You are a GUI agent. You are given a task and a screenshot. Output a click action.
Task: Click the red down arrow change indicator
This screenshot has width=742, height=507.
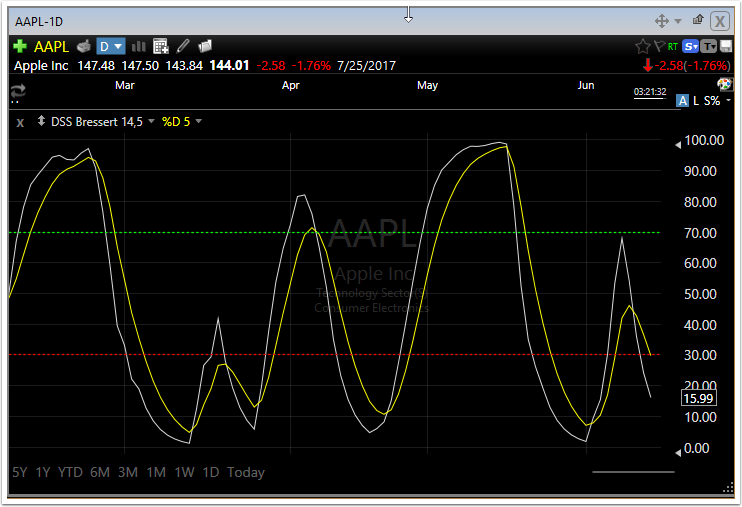coord(648,65)
